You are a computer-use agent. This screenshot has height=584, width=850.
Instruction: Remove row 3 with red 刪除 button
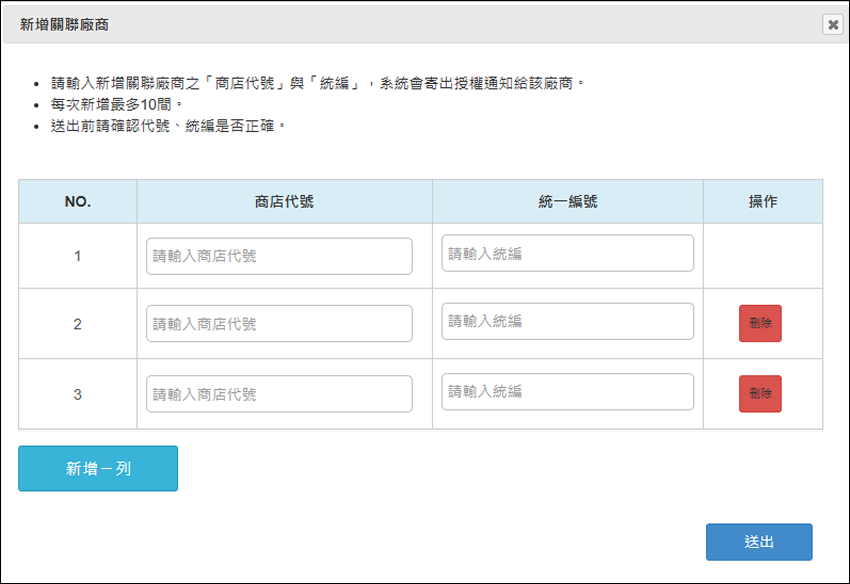[x=760, y=394]
